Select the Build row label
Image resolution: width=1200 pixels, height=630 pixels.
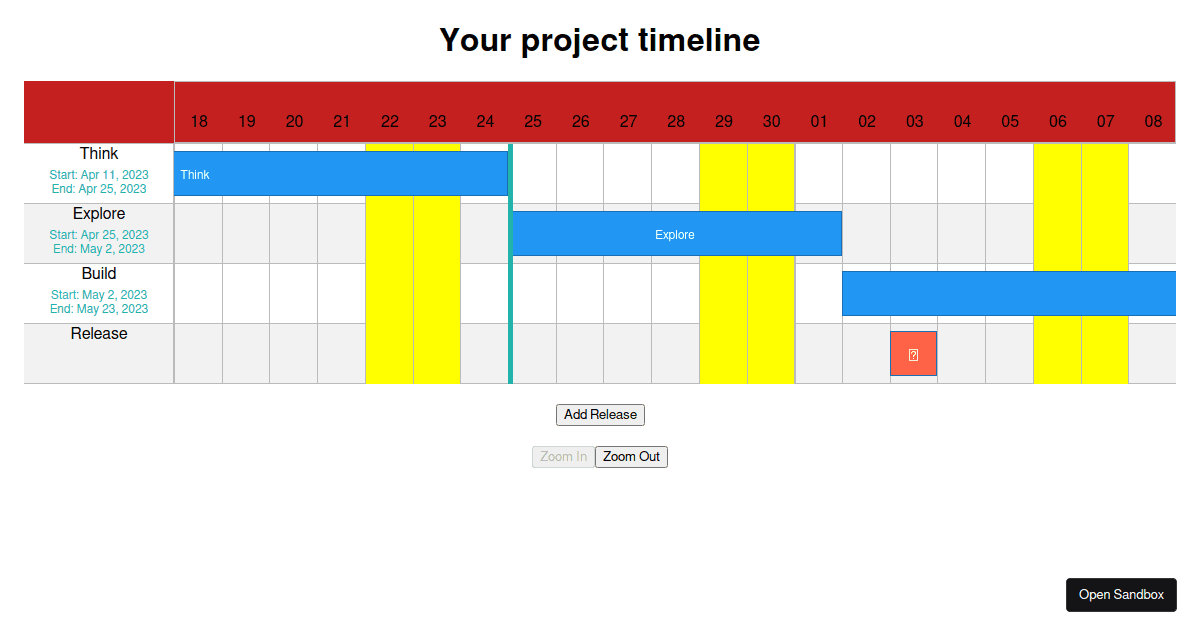pos(98,273)
